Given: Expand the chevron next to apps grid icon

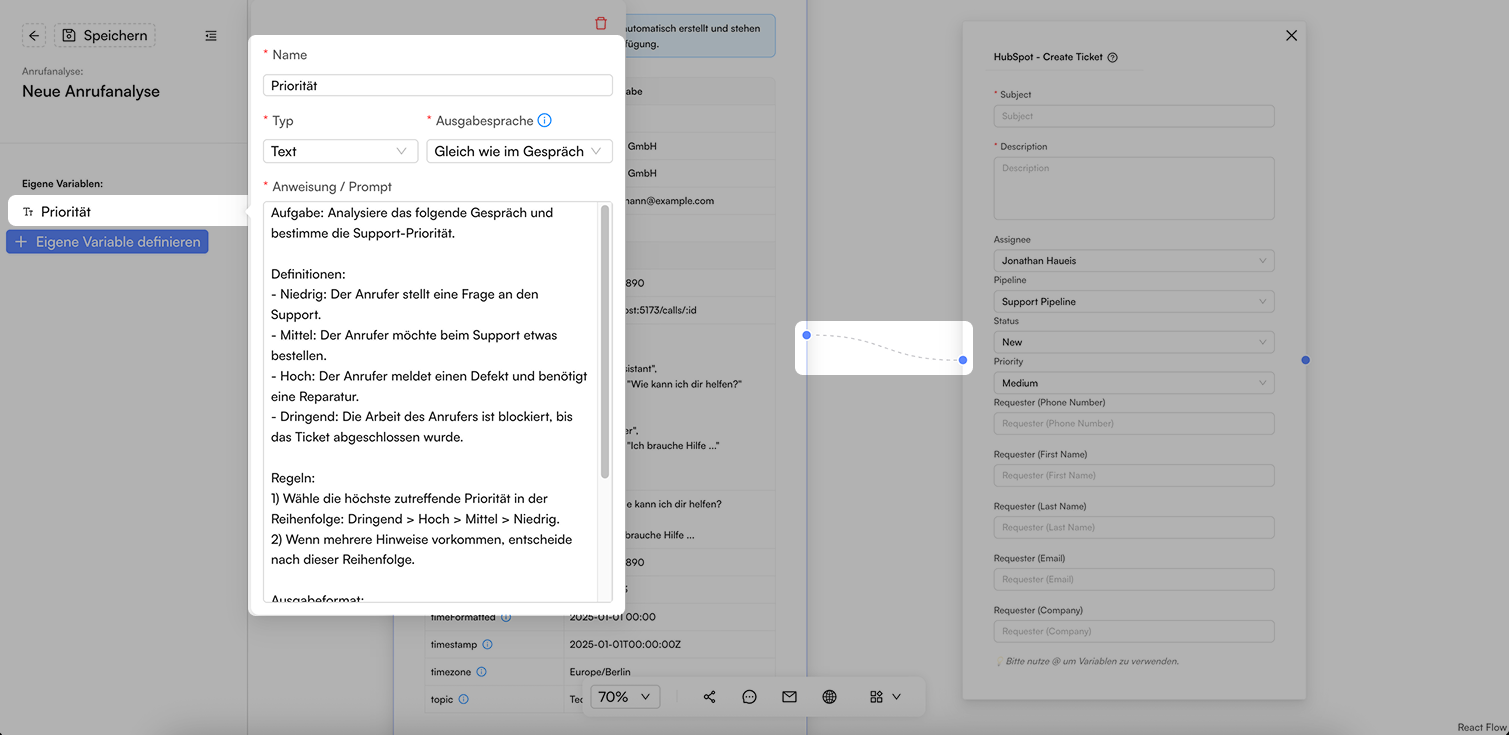Looking at the screenshot, I should click(896, 697).
